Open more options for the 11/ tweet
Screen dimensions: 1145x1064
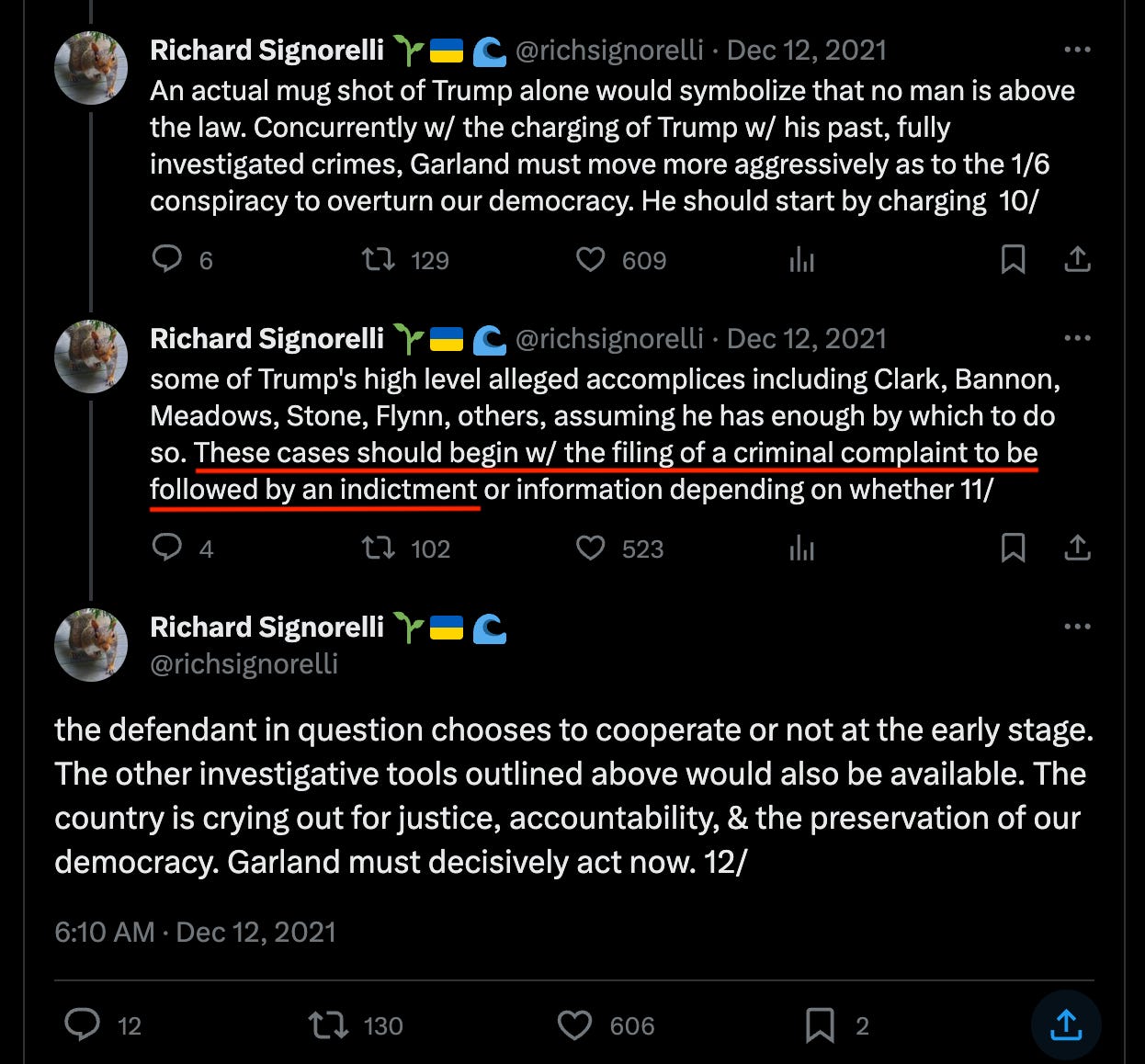1077,338
